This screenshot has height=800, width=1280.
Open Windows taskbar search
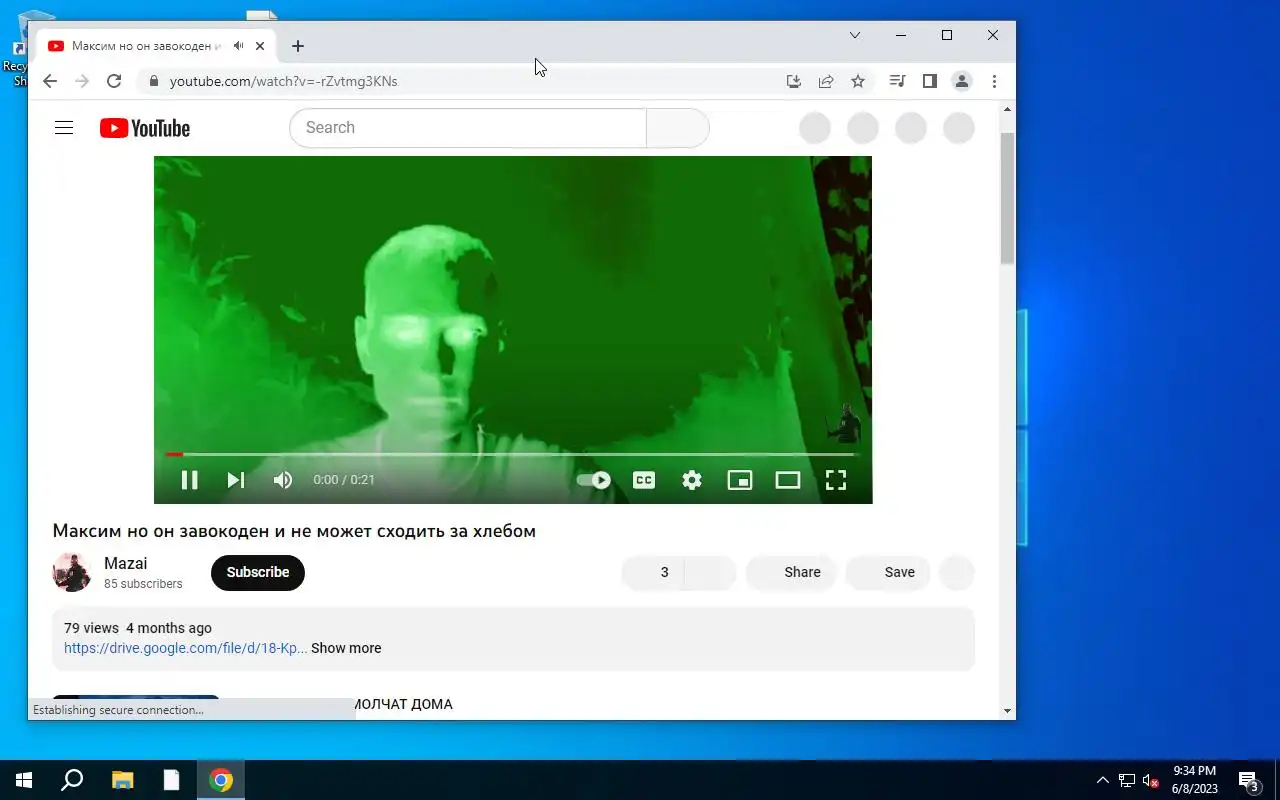coord(72,780)
